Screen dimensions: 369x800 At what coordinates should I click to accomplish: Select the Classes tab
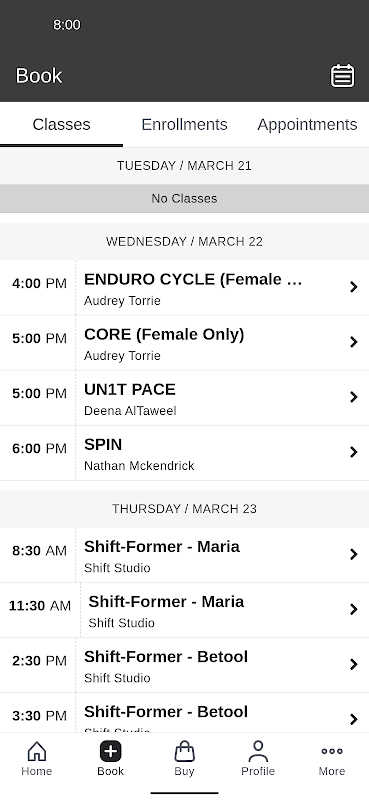point(61,124)
